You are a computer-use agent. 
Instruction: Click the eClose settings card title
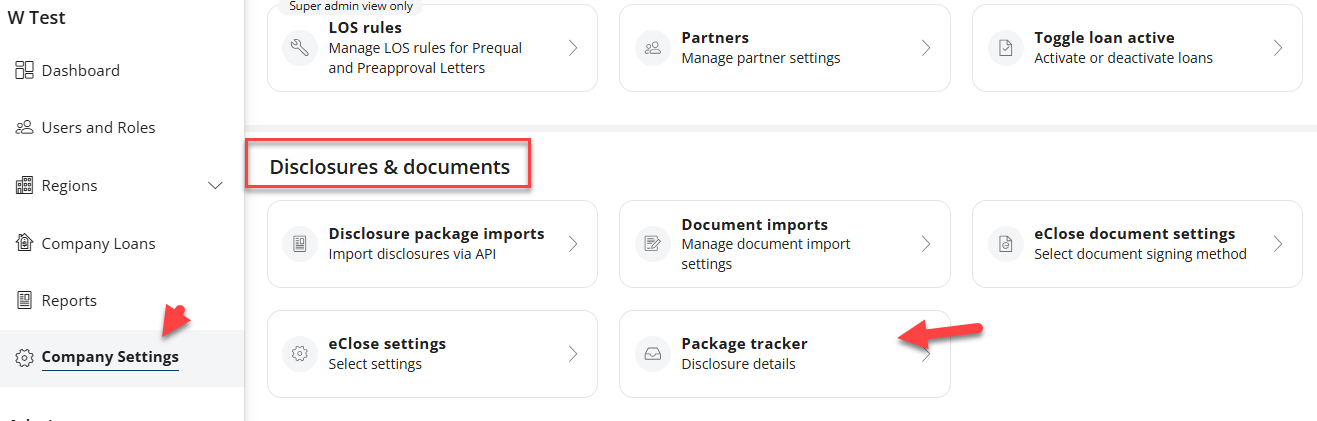[x=387, y=344]
